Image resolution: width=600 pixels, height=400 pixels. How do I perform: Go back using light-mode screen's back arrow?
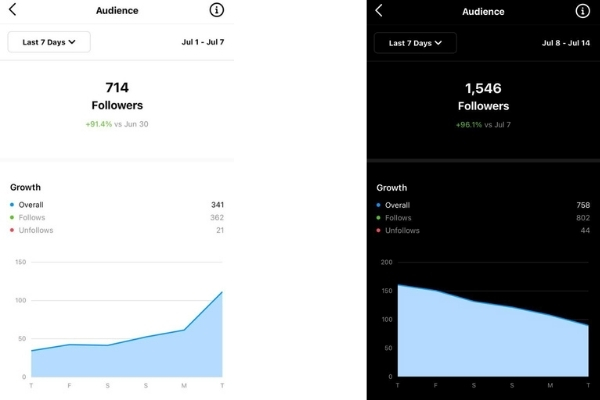(x=13, y=10)
